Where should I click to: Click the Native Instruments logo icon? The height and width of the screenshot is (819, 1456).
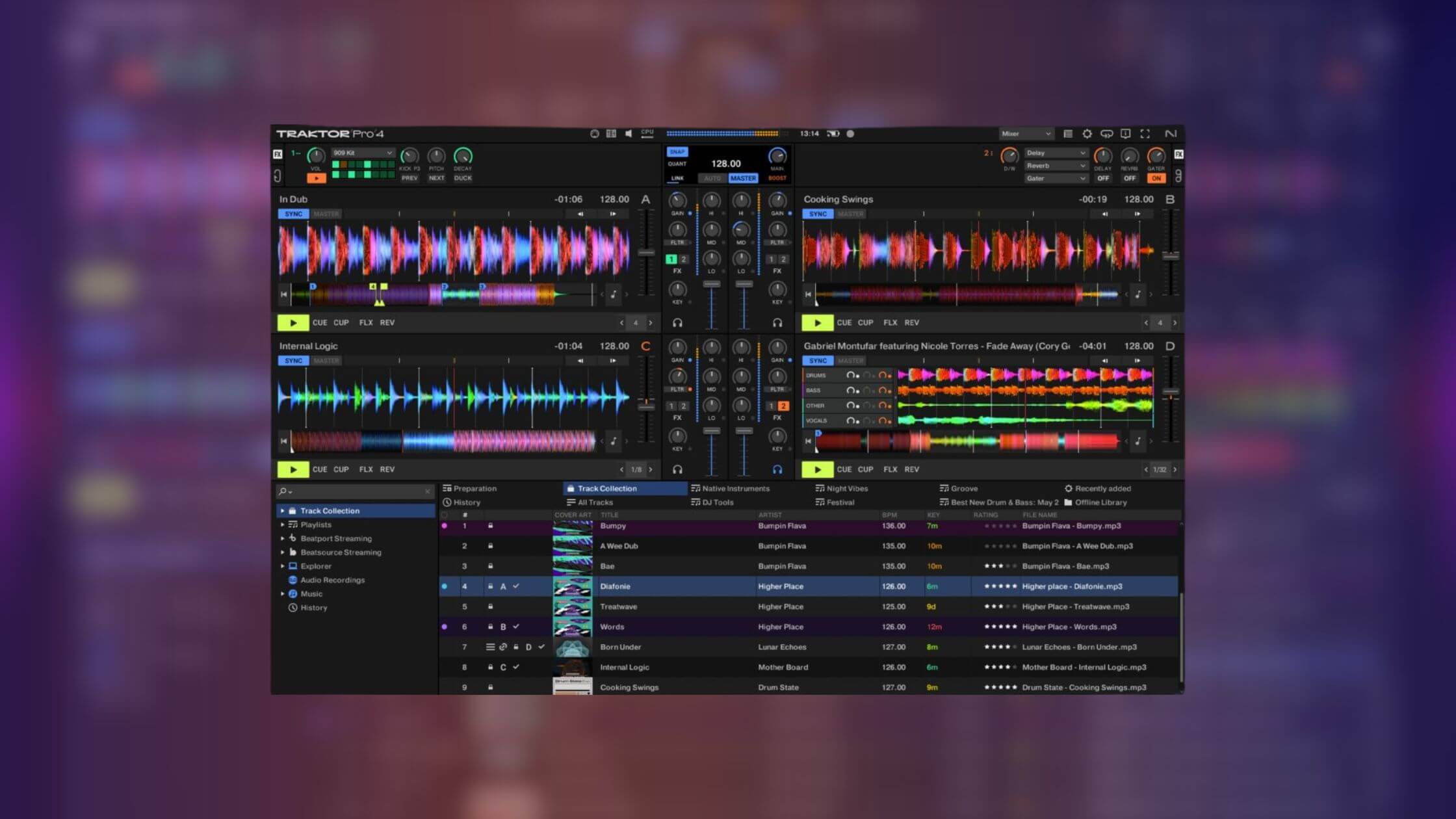tap(1171, 134)
